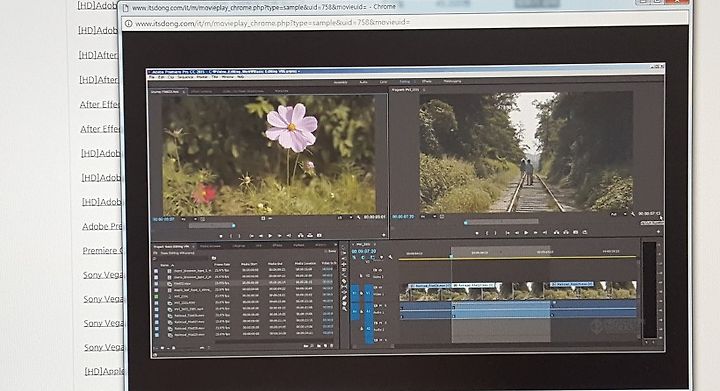Click Extract button in Program monitor

tap(566, 232)
